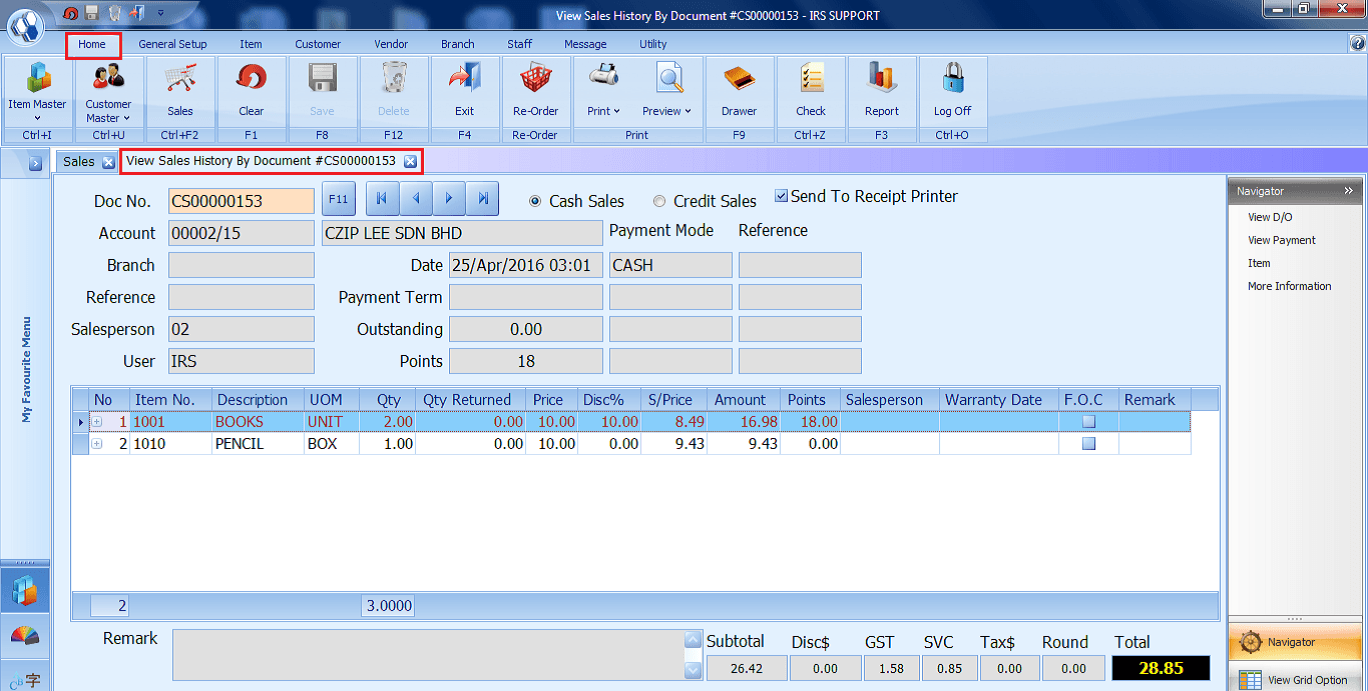Toggle Send To Receipt Printer checkbox
The width and height of the screenshot is (1368, 691).
(x=781, y=197)
